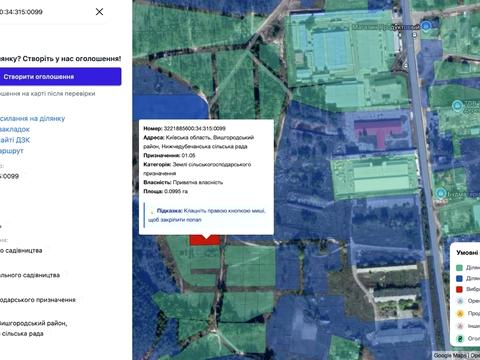
Task: Click the dark green legend icon
Action: pos(460,338)
